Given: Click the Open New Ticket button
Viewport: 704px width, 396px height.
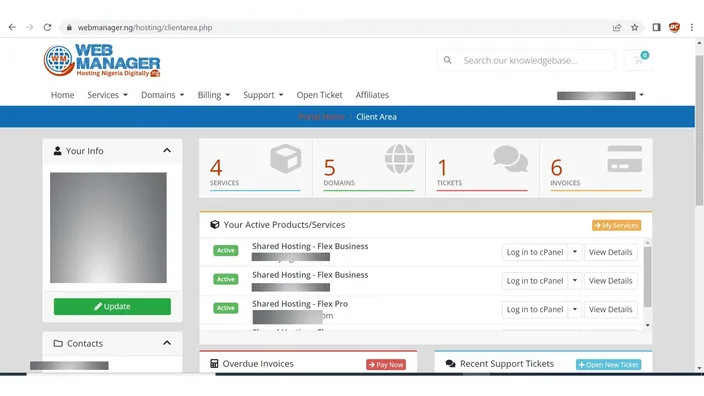Looking at the screenshot, I should point(608,365).
